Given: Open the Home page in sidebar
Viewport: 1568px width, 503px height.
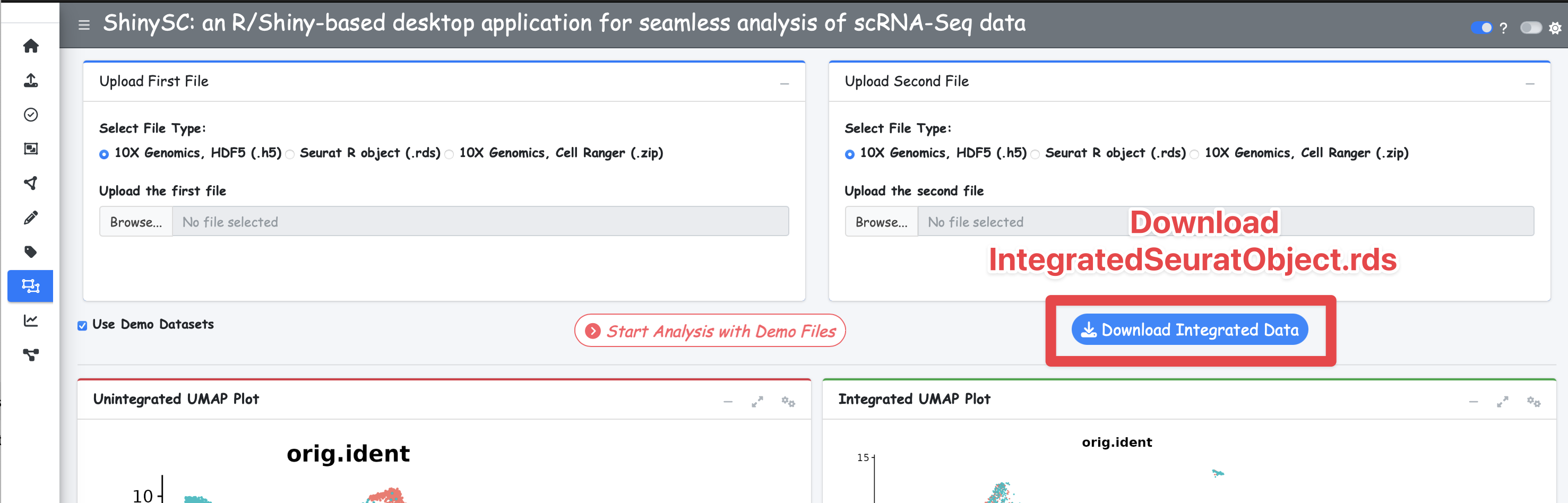Looking at the screenshot, I should click(x=30, y=46).
